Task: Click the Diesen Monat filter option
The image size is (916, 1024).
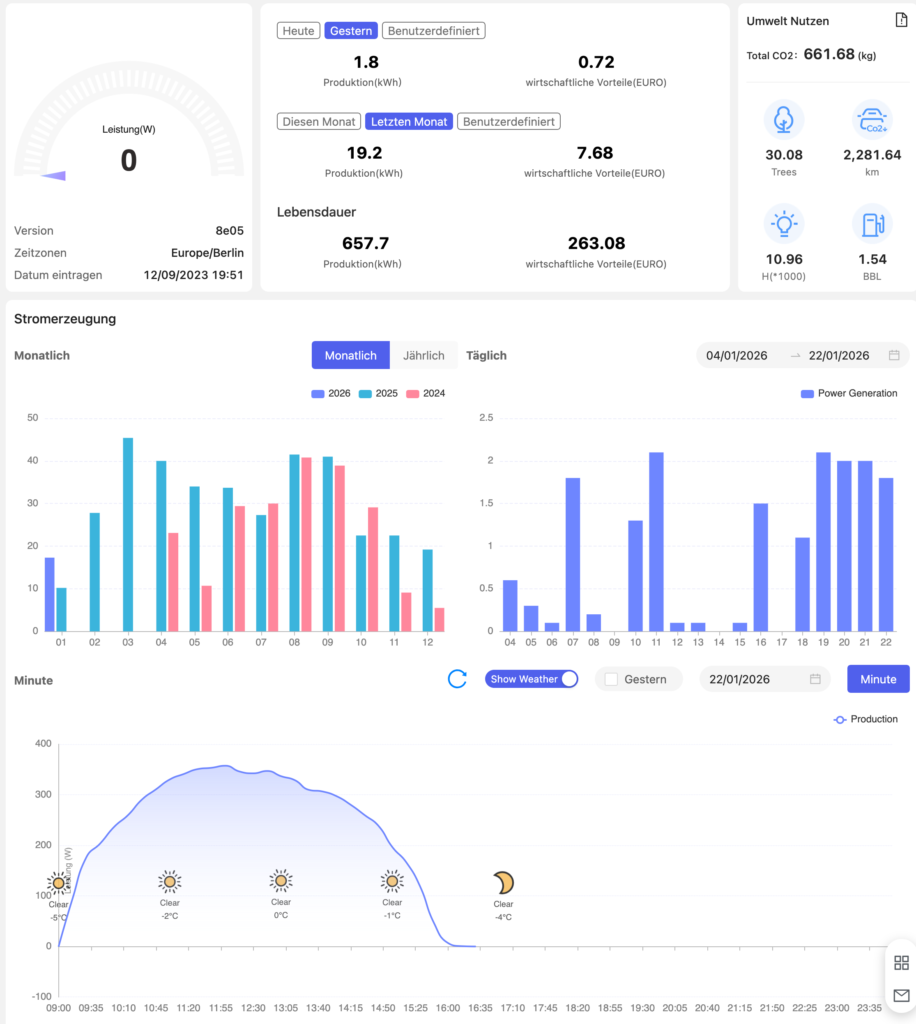Action: point(319,121)
